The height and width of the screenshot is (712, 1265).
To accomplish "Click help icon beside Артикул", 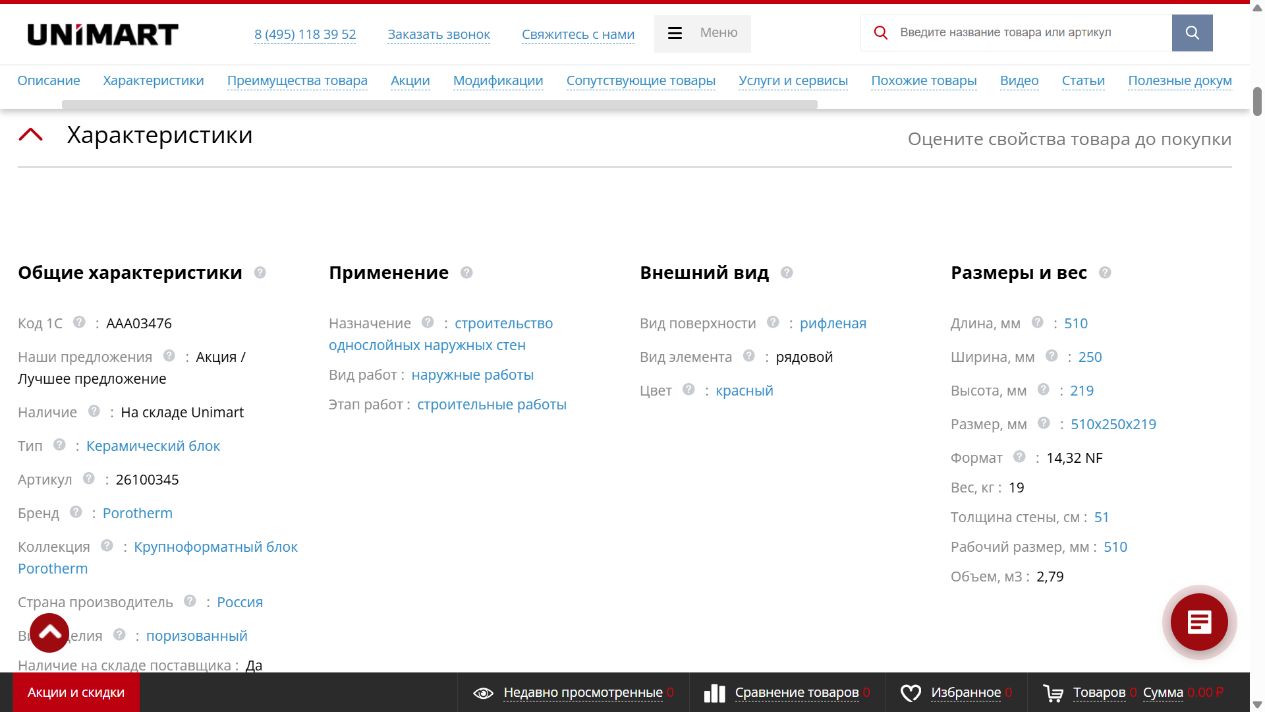I will [89, 479].
